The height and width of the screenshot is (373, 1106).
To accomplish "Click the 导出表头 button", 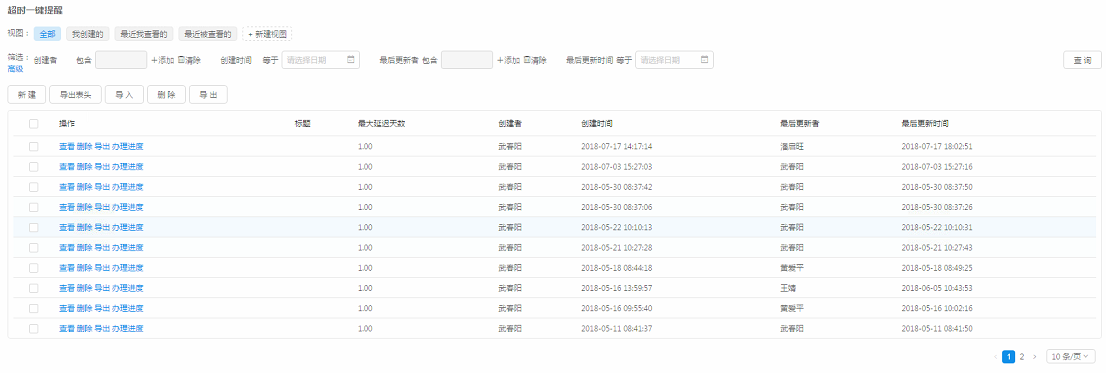I will [x=75, y=94].
